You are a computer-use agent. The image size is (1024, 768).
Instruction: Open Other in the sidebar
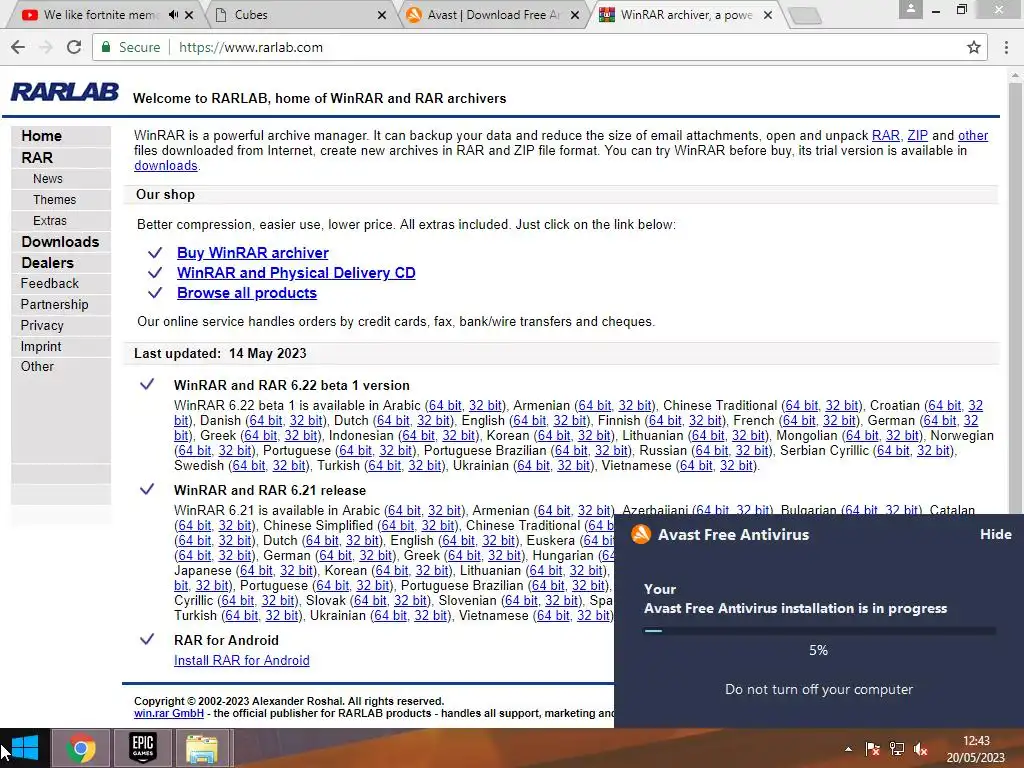click(37, 366)
